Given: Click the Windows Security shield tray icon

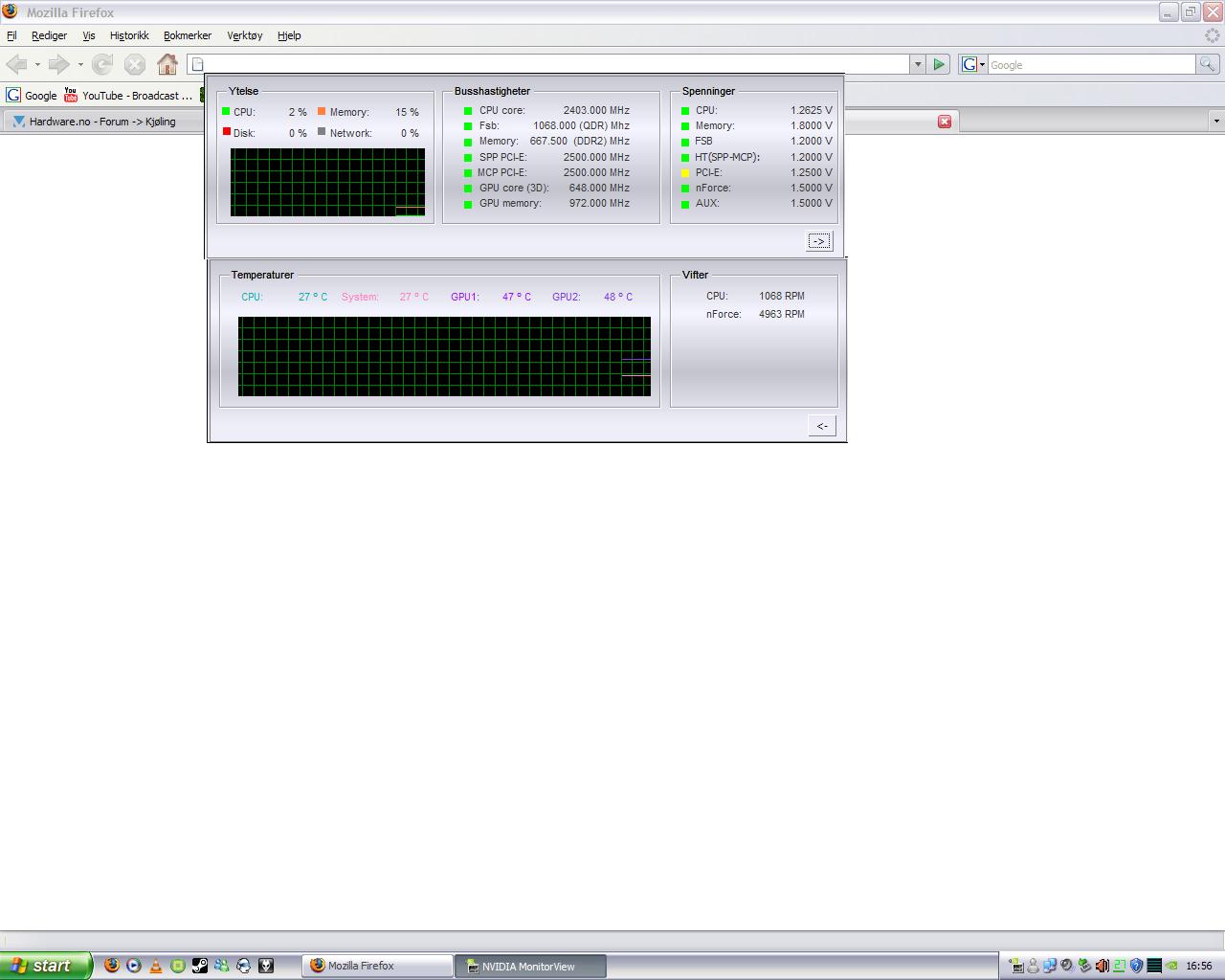Looking at the screenshot, I should pyautogui.click(x=1136, y=966).
